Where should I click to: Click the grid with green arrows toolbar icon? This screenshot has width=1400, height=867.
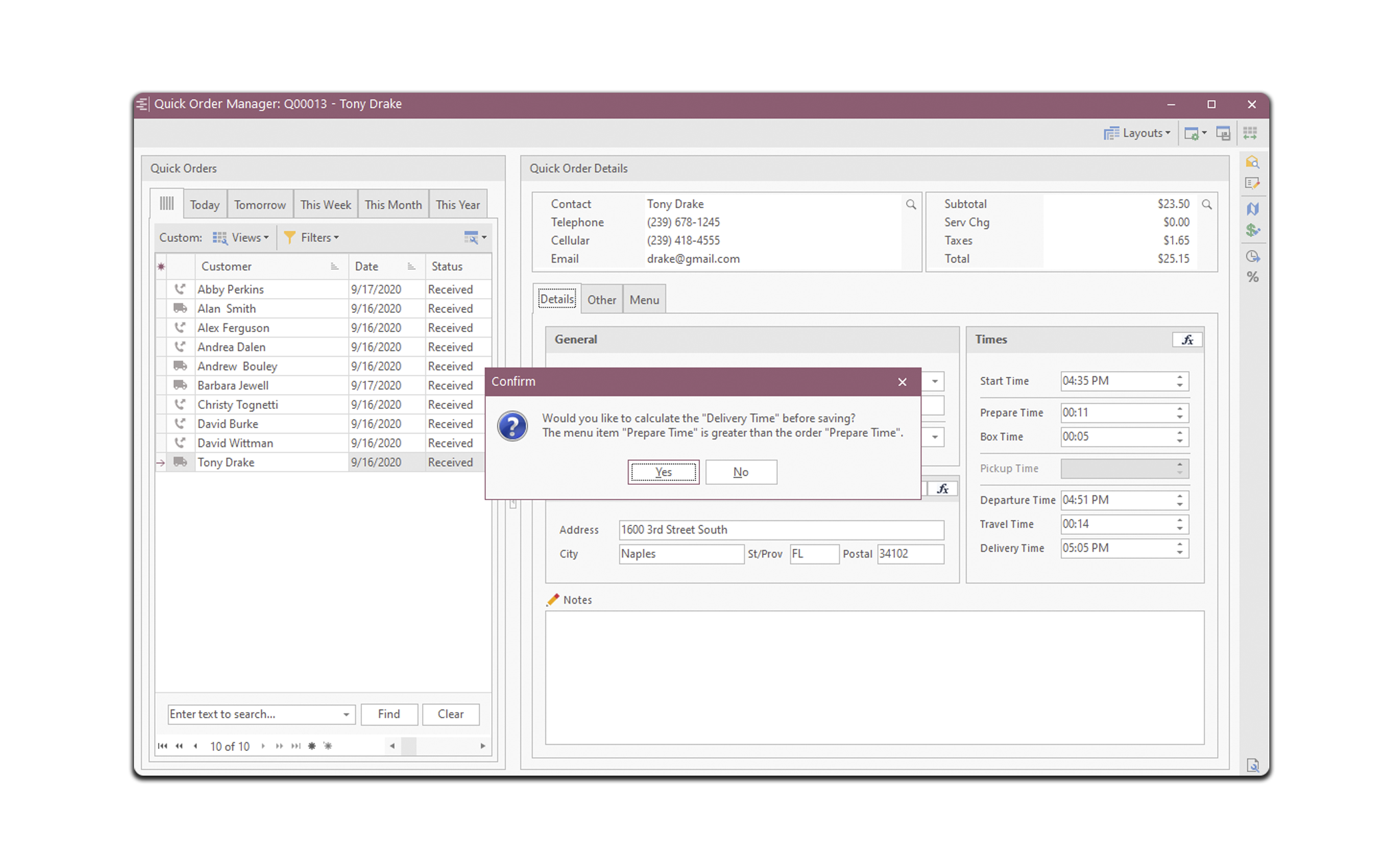click(1250, 133)
